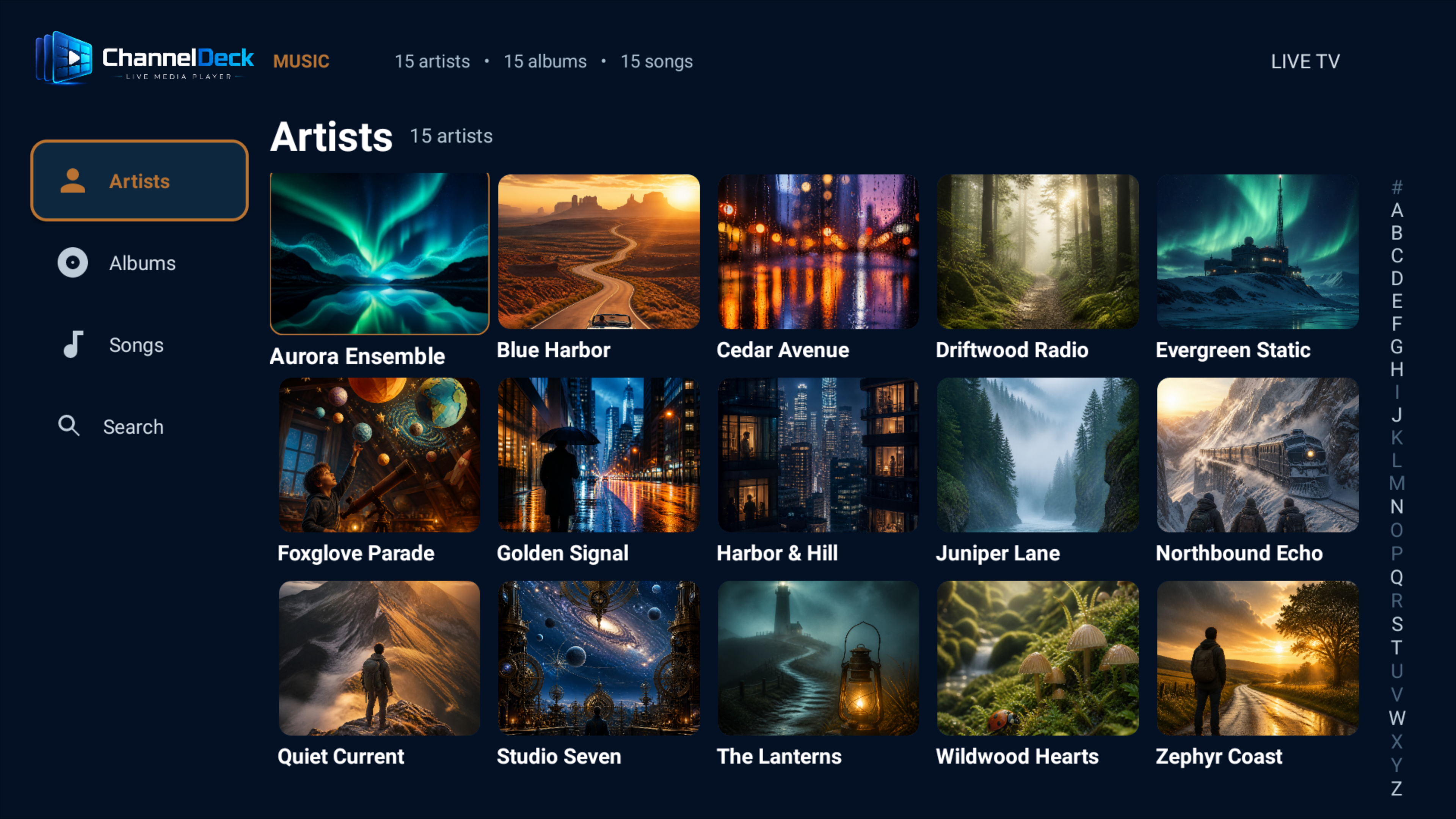Jump to letter A in index

(1396, 210)
